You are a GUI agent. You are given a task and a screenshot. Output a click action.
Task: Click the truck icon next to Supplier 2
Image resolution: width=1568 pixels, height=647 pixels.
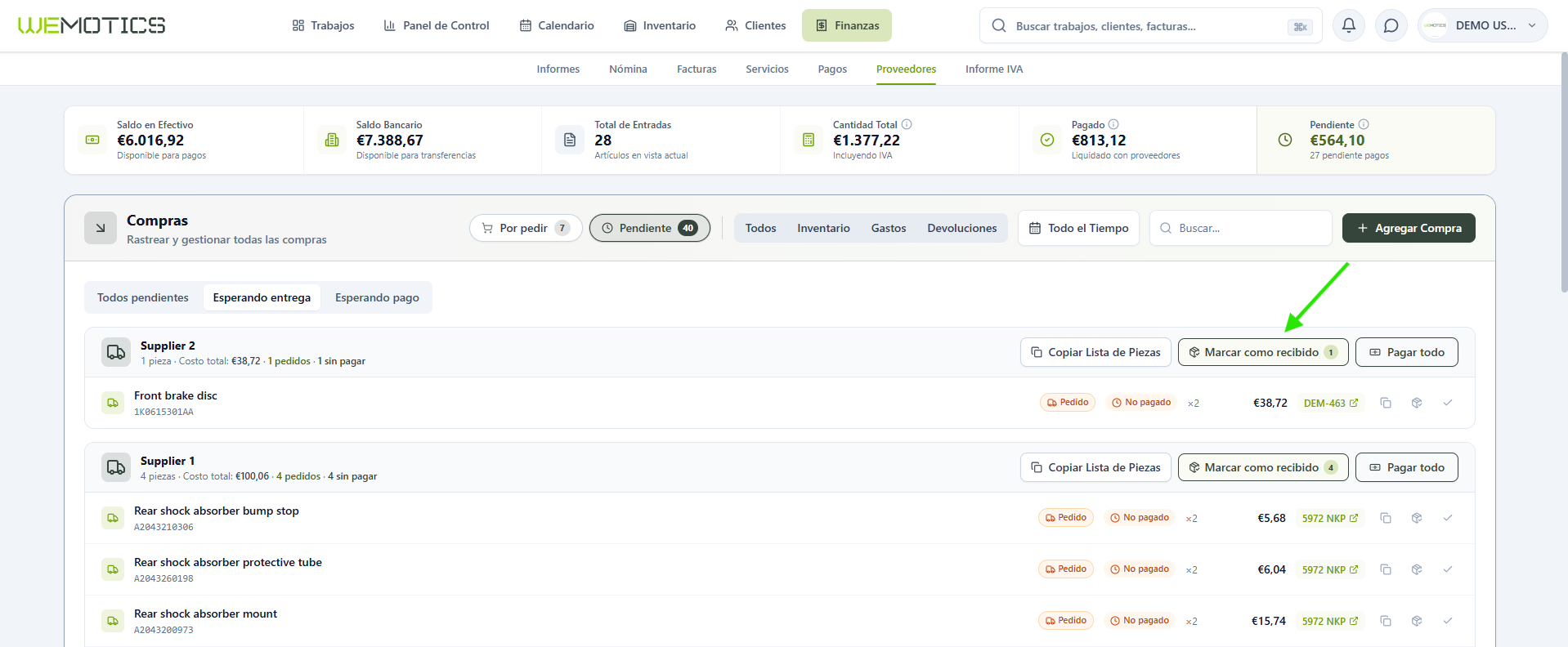coord(116,352)
